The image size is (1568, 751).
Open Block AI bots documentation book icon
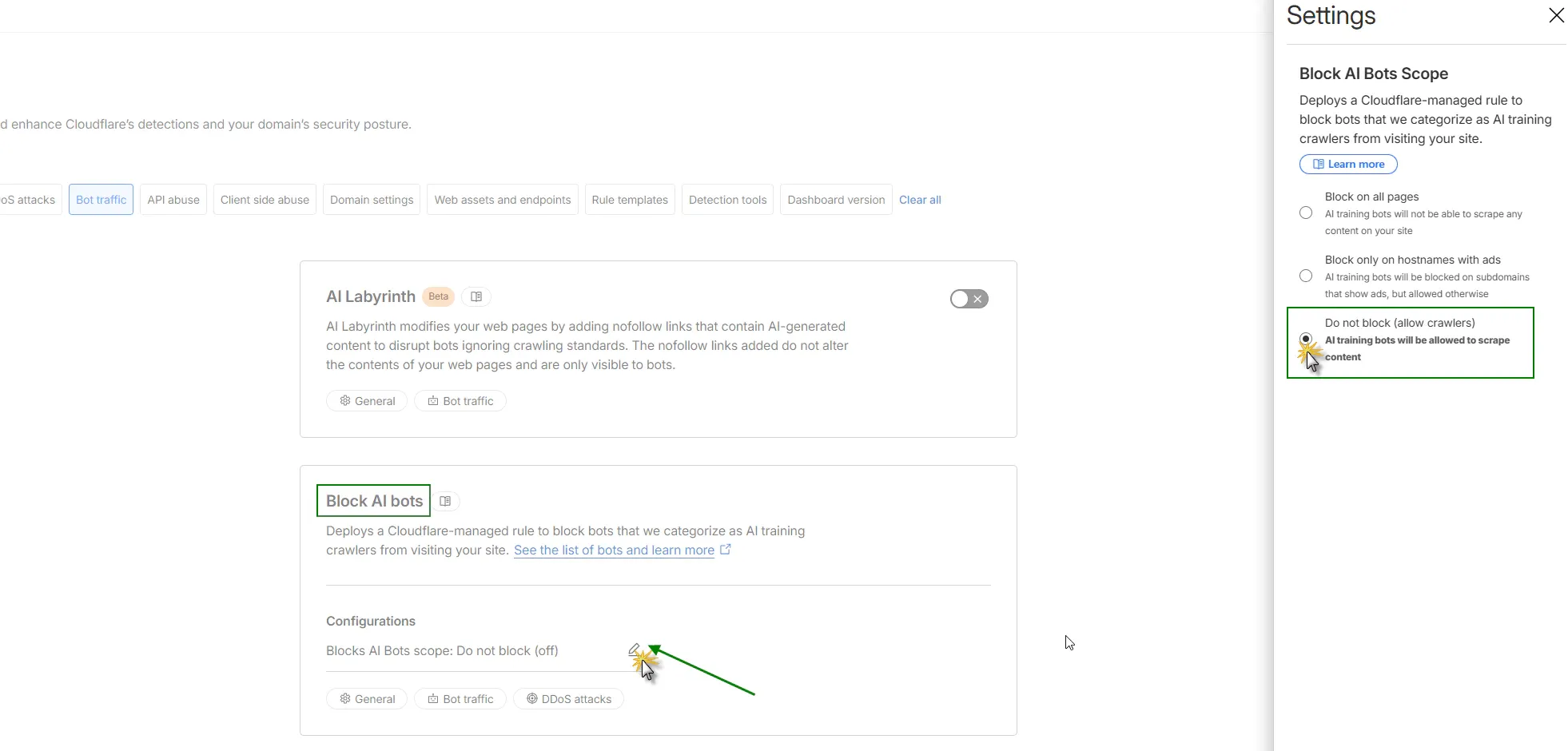(x=446, y=500)
